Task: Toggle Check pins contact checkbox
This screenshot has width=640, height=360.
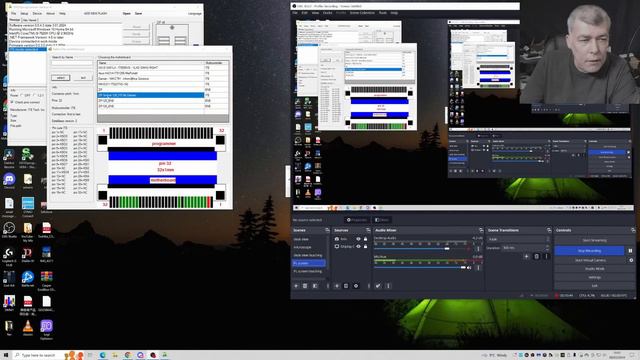Action: 12,102
